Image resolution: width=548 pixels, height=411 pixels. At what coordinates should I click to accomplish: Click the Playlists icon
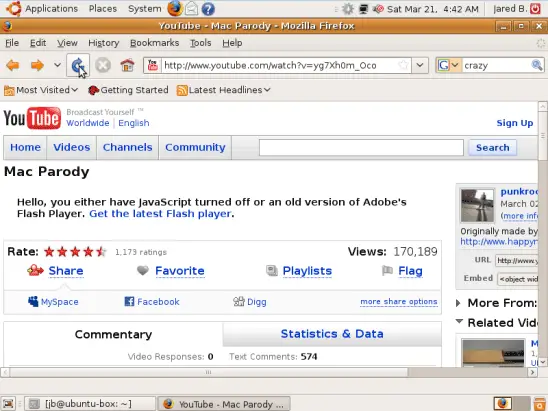tap(272, 271)
